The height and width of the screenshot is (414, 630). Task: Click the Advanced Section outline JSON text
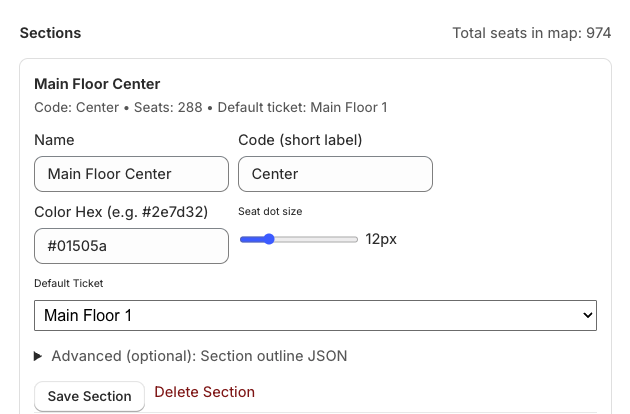click(199, 356)
